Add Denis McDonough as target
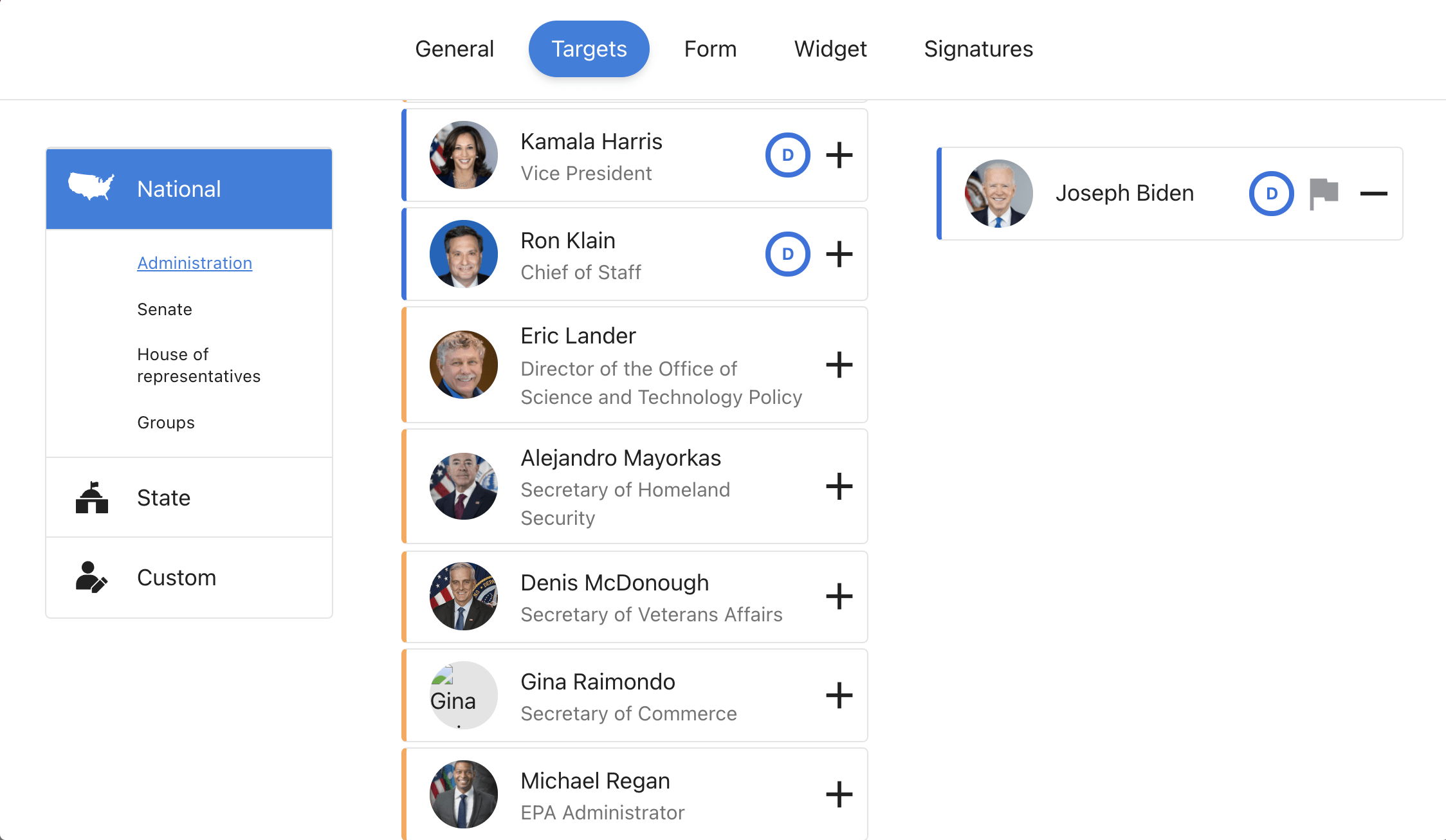This screenshot has width=1446, height=840. (x=839, y=596)
